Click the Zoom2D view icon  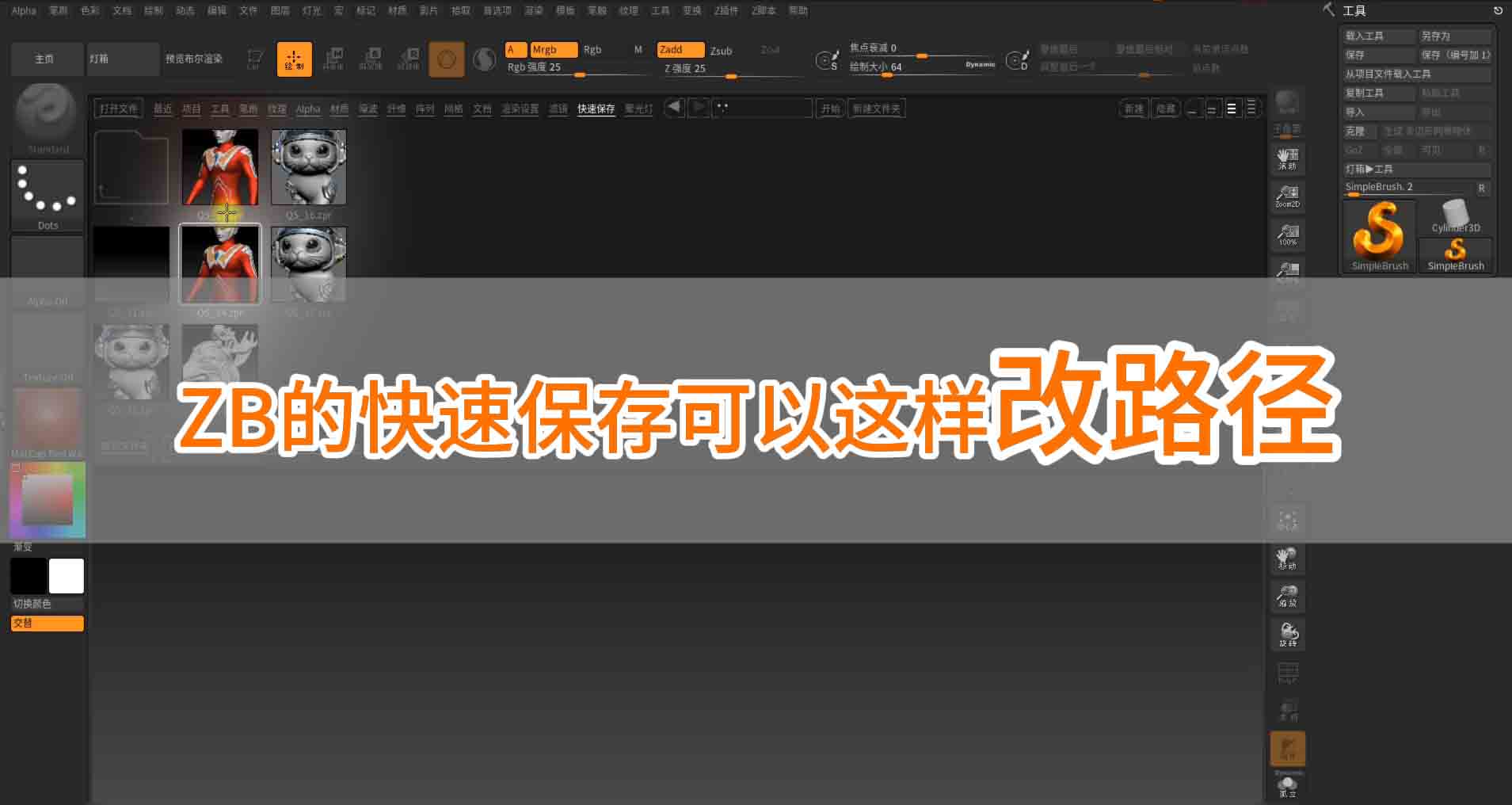coord(1287,196)
